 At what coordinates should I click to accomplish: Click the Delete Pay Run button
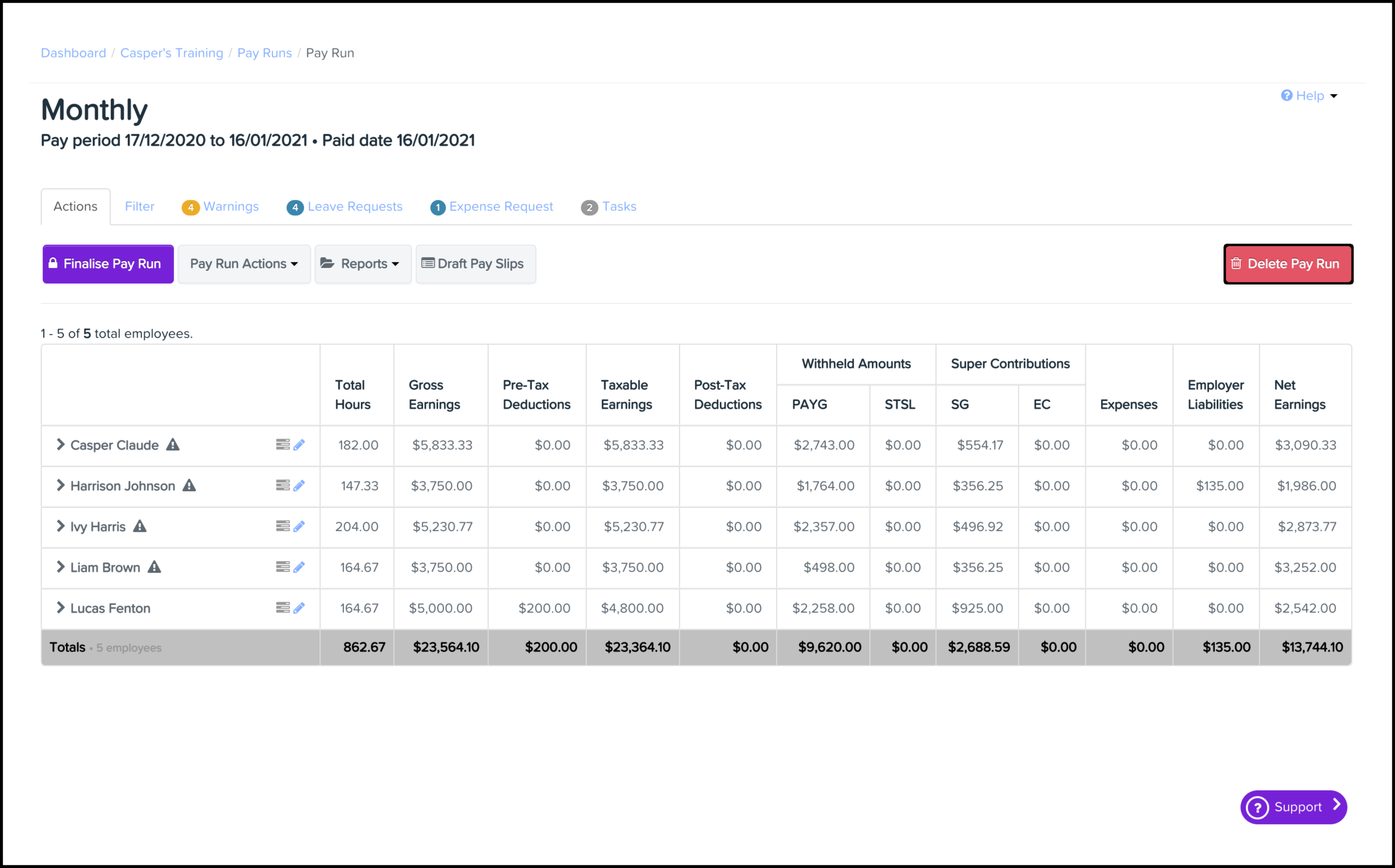pos(1288,264)
